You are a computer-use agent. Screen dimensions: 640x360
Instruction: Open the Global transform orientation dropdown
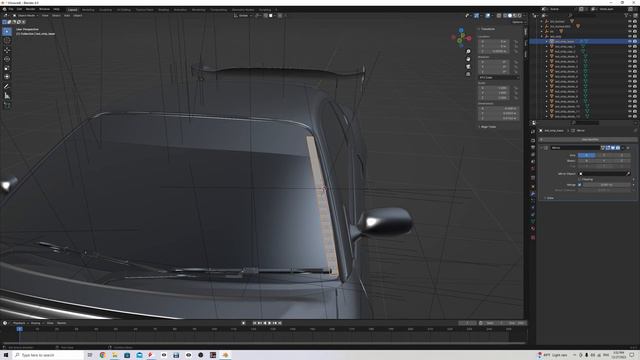click(x=243, y=16)
